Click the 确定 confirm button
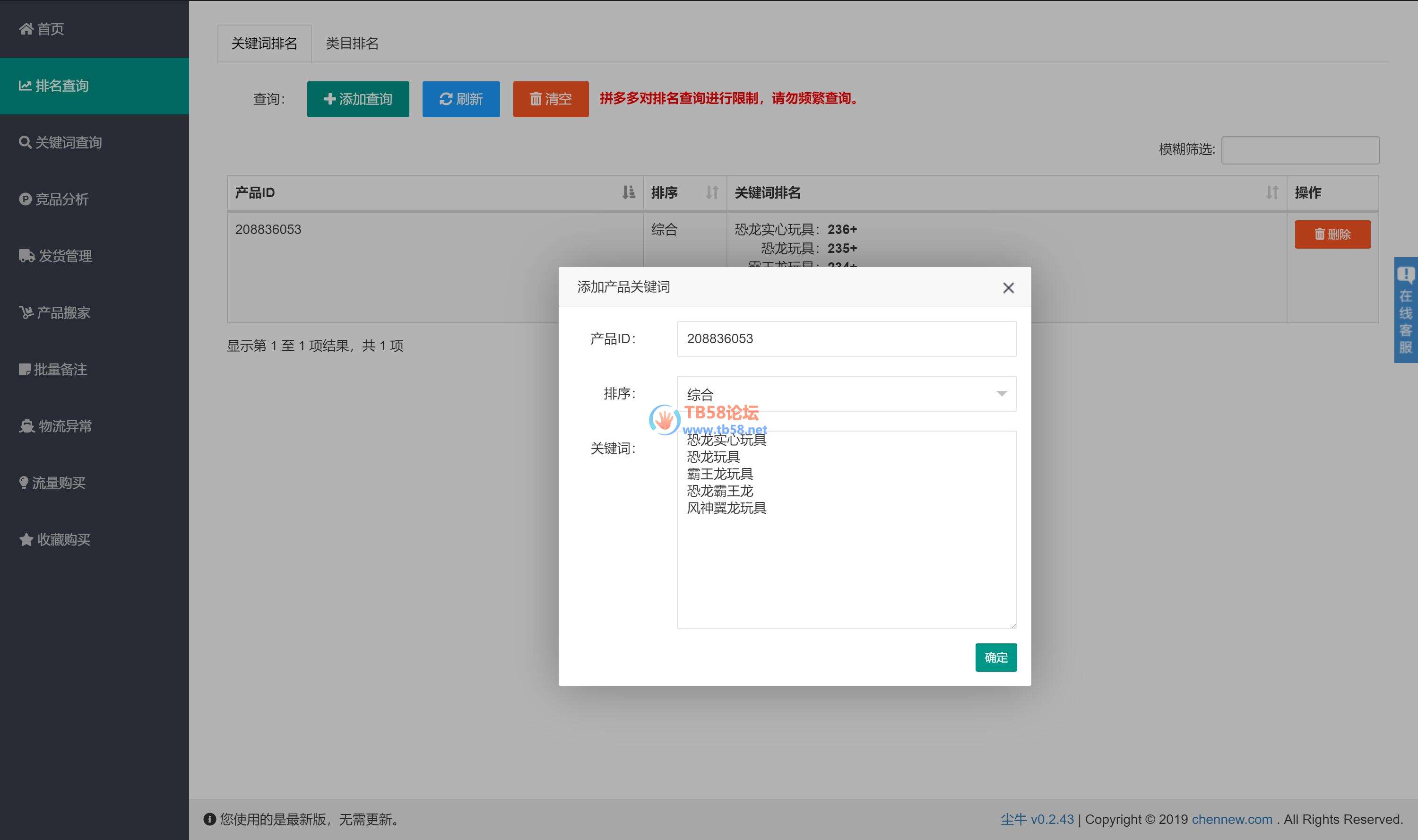The image size is (1418, 840). pos(996,658)
